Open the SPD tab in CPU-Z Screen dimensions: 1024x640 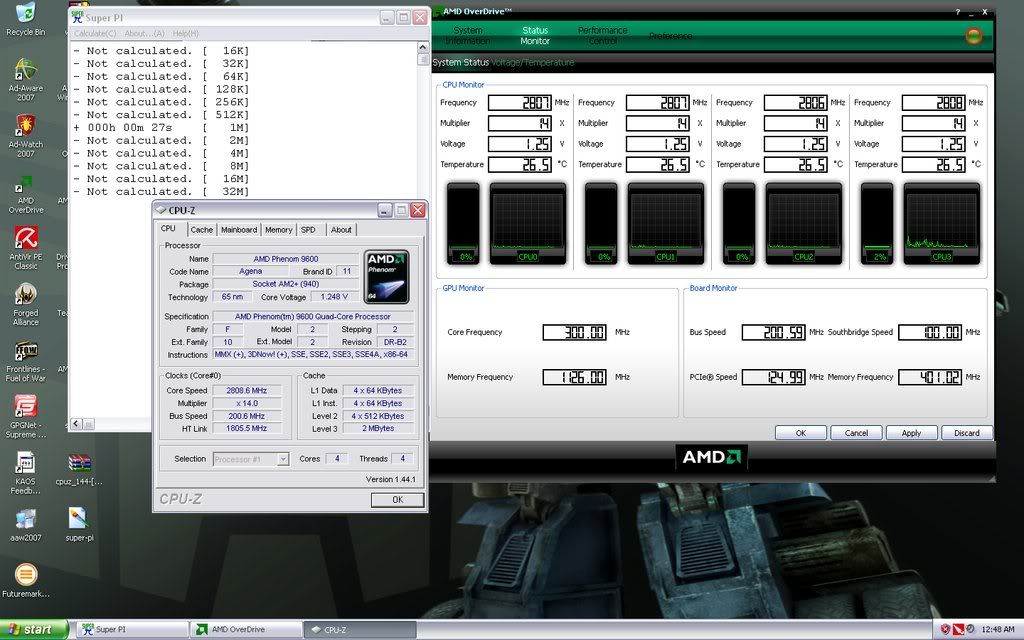click(308, 230)
